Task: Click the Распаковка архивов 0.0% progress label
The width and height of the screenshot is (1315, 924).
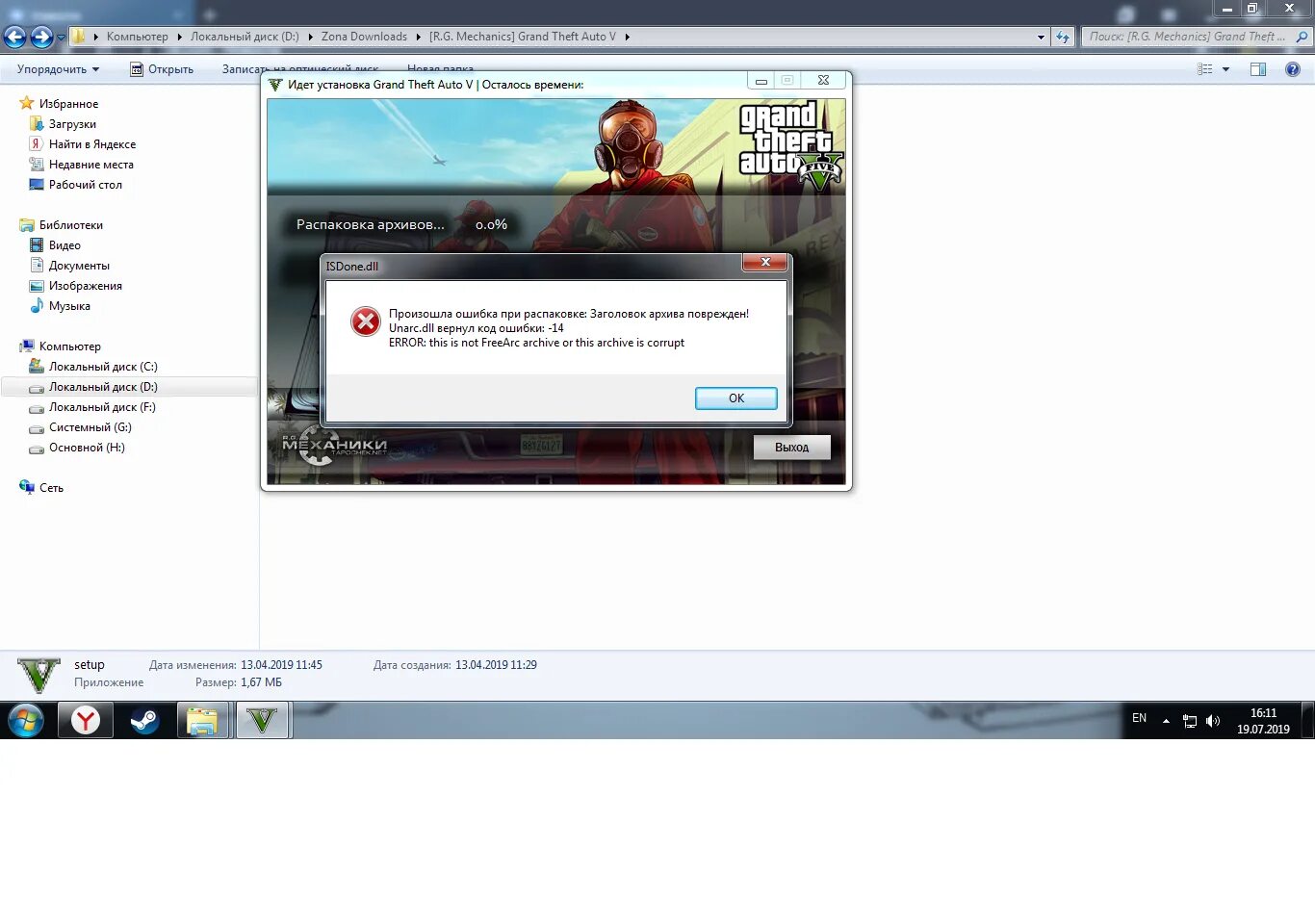Action: [x=401, y=224]
